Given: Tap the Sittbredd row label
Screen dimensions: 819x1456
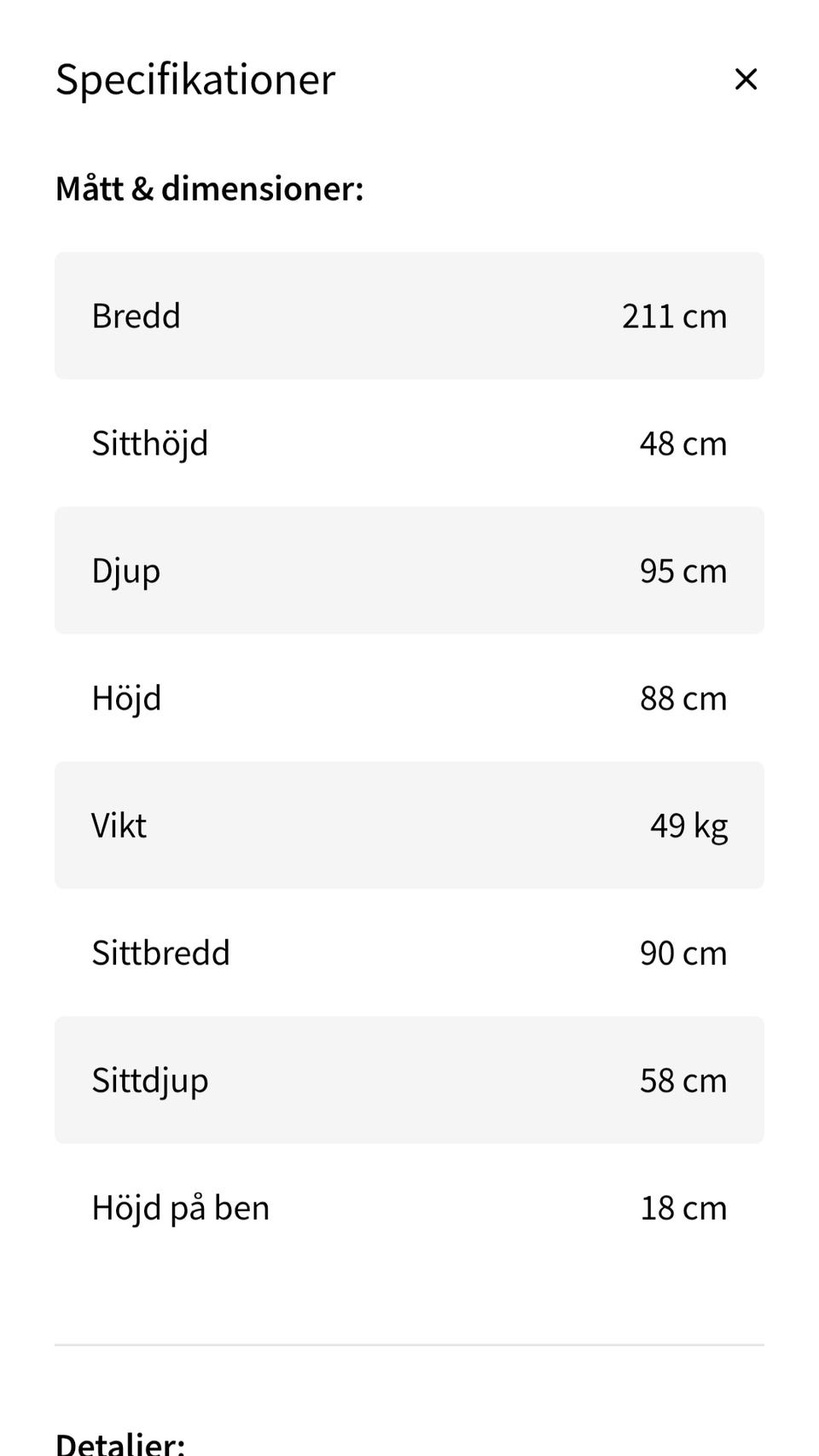Looking at the screenshot, I should tap(160, 953).
